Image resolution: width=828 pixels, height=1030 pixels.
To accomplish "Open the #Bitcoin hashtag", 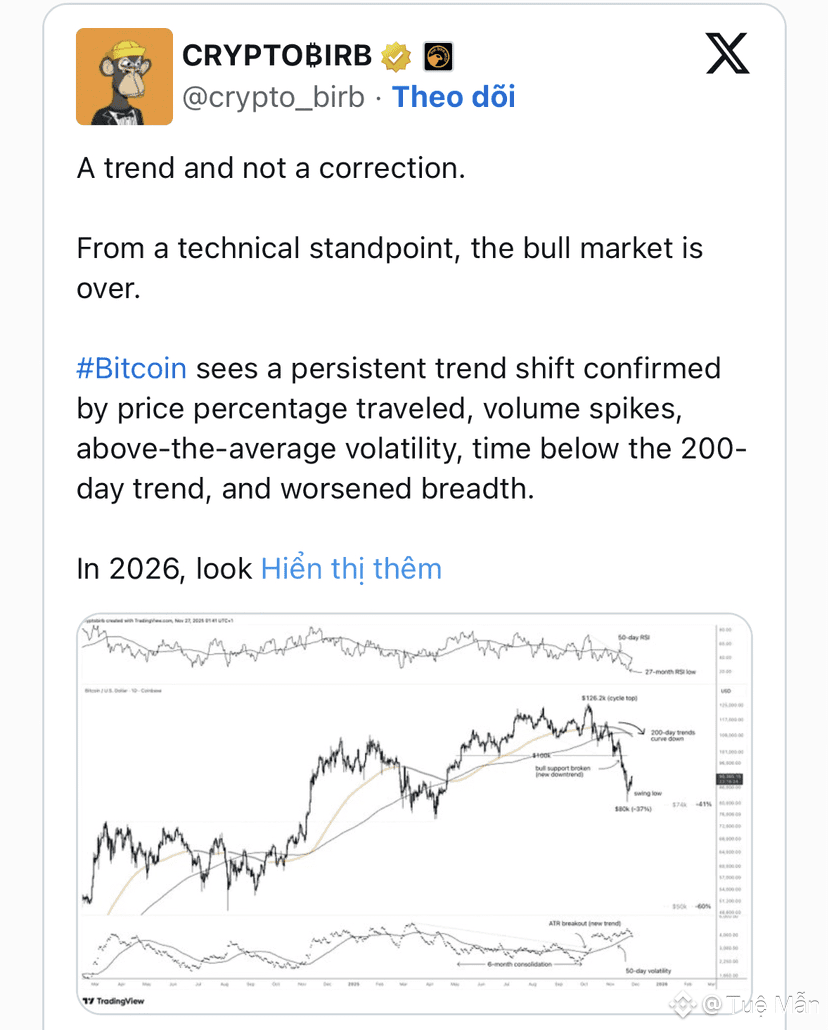I will coord(131,368).
